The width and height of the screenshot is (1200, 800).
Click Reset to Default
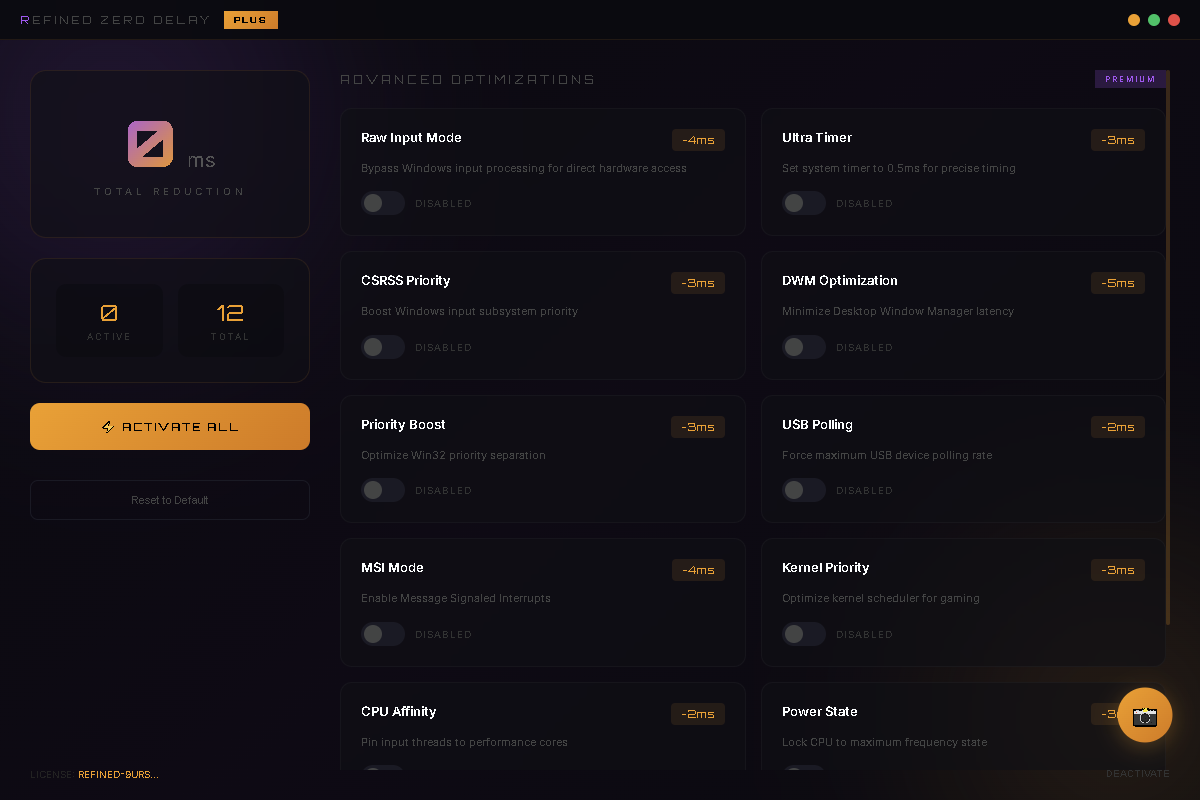170,500
